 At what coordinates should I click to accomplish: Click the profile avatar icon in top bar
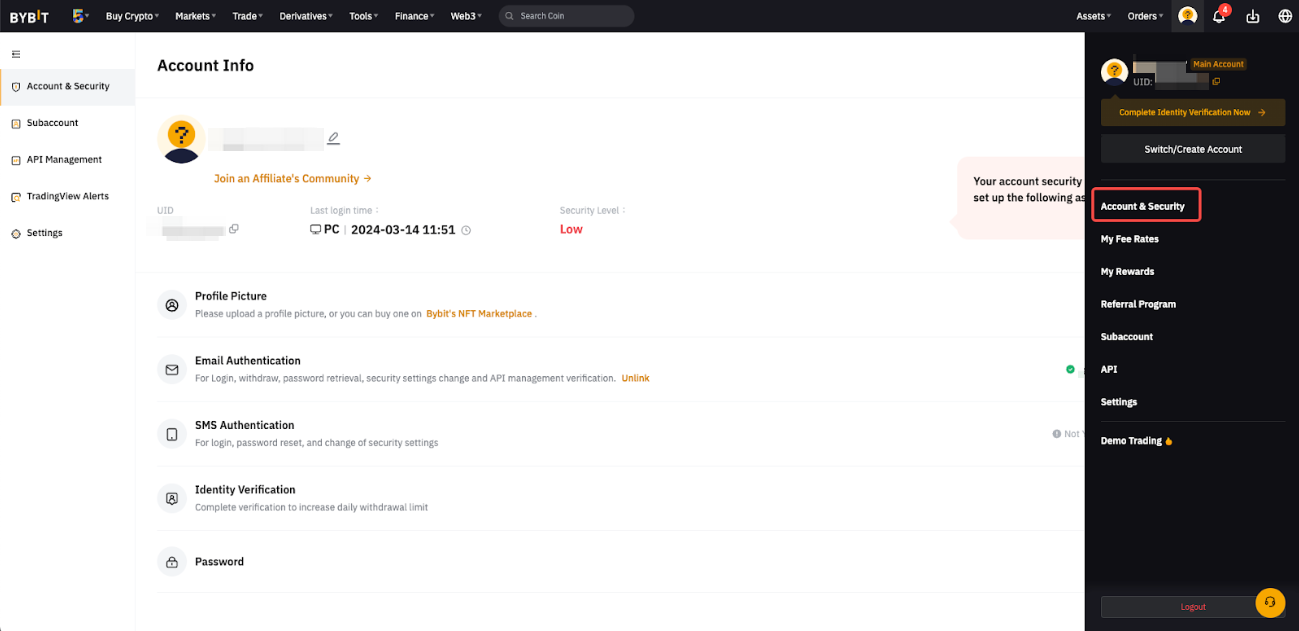pyautogui.click(x=1186, y=16)
